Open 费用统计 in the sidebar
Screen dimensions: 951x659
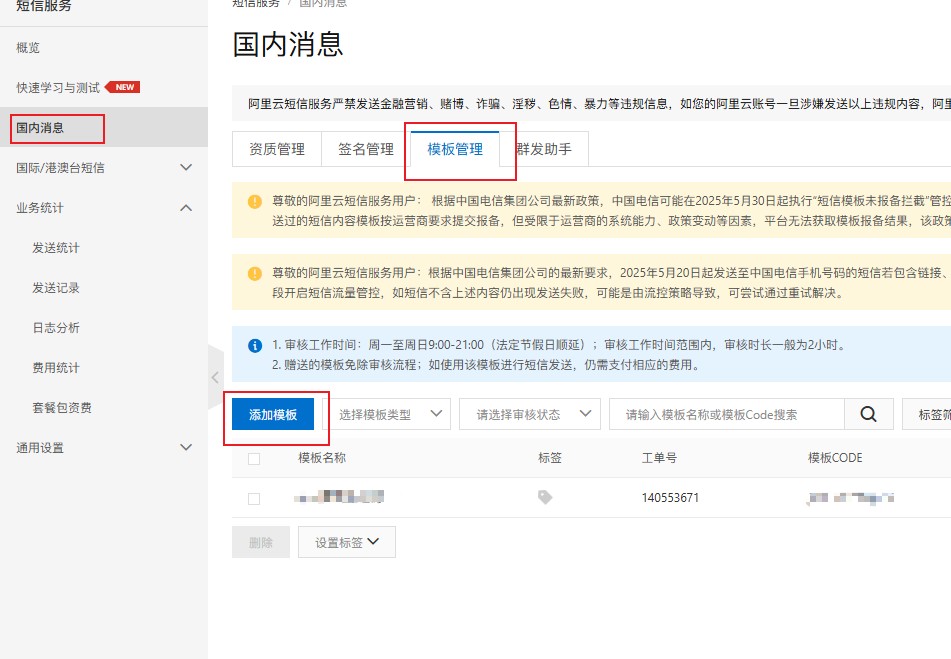point(56,367)
